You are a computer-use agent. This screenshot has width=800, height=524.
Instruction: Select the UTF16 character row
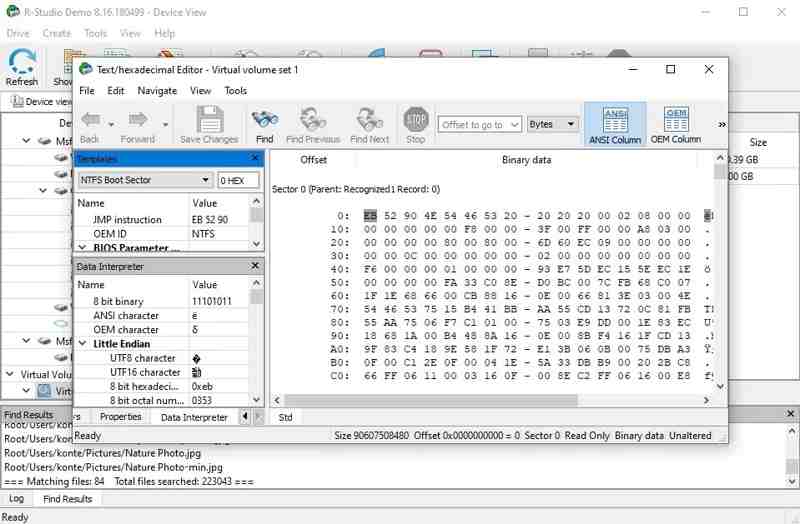(162, 372)
